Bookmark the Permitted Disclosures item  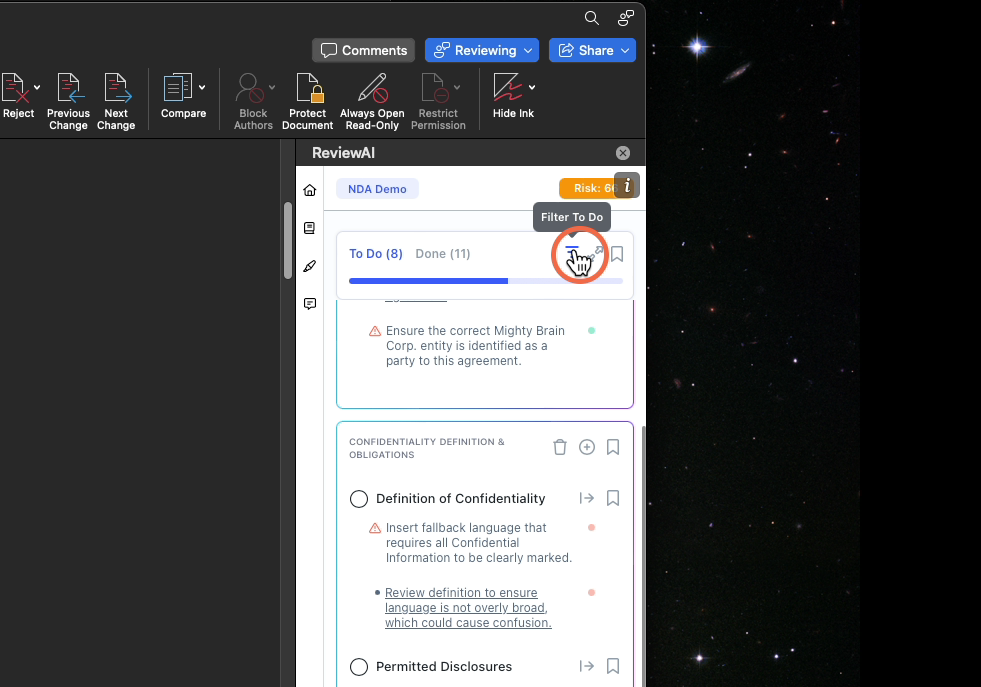pyautogui.click(x=613, y=666)
